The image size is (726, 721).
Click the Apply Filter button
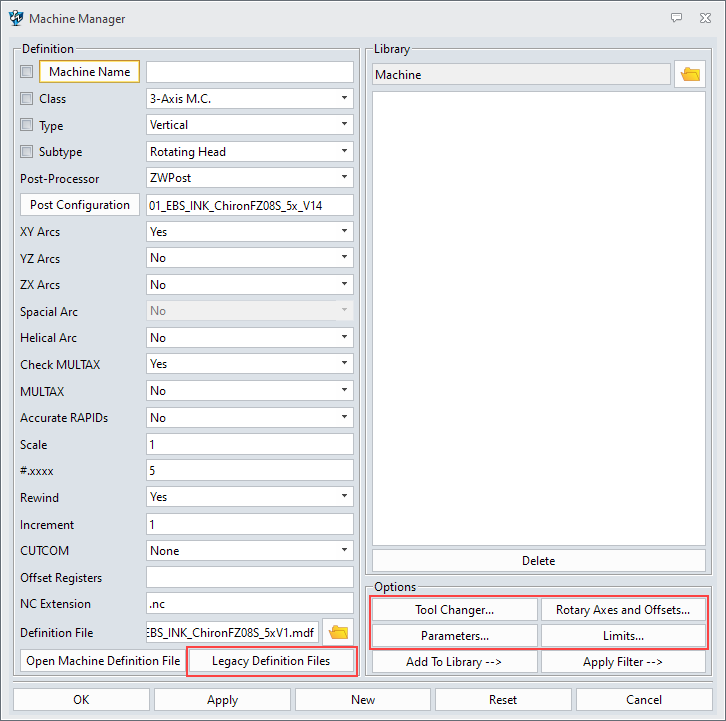click(623, 662)
